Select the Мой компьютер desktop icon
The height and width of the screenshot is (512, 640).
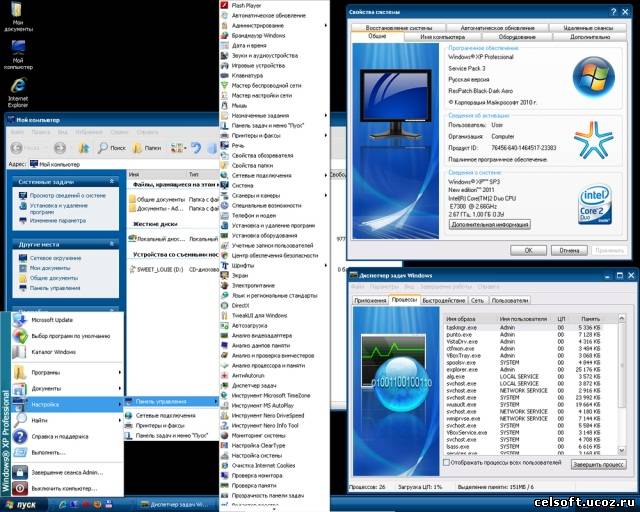(x=18, y=55)
